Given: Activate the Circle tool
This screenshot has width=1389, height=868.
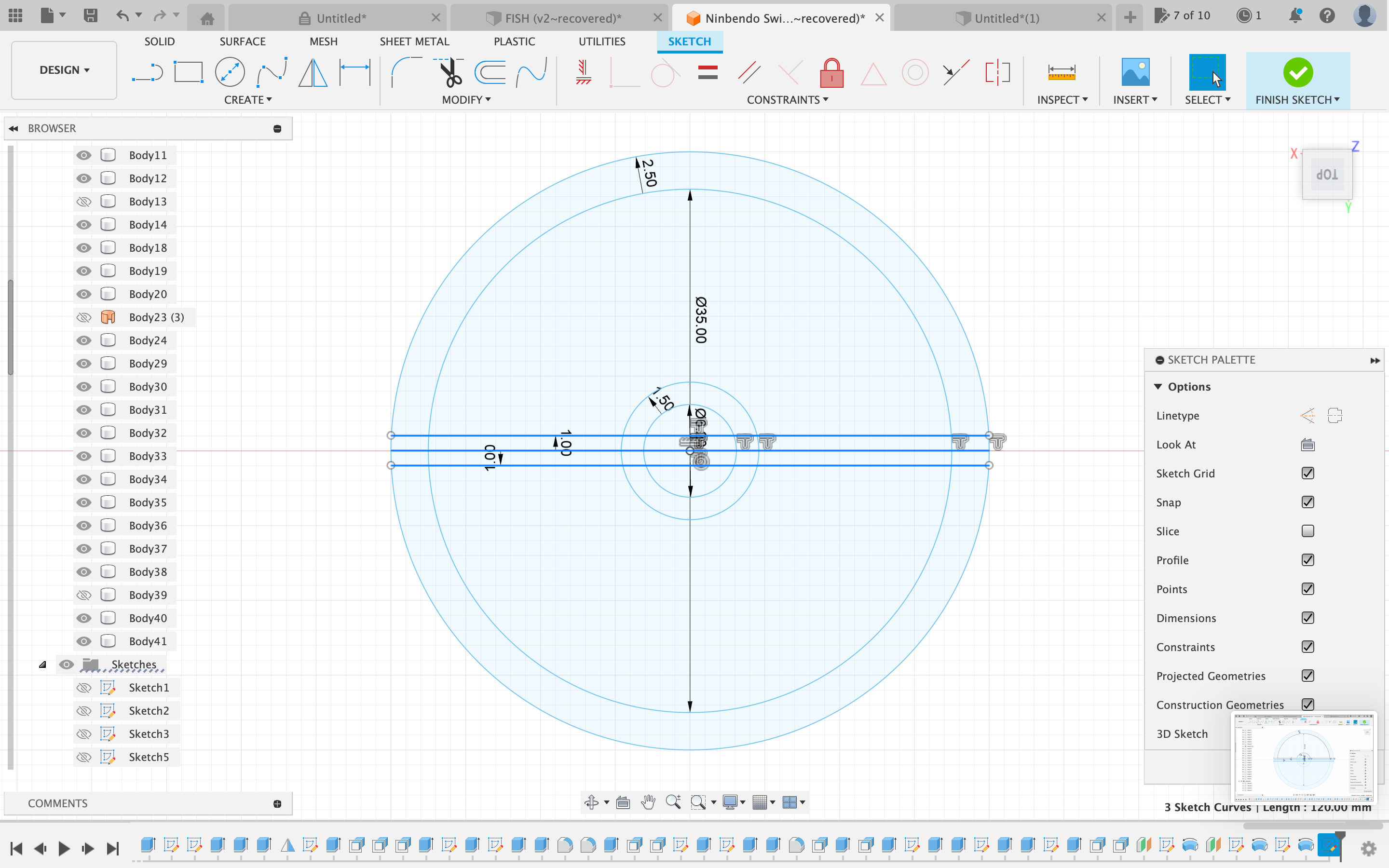Looking at the screenshot, I should pos(230,72).
